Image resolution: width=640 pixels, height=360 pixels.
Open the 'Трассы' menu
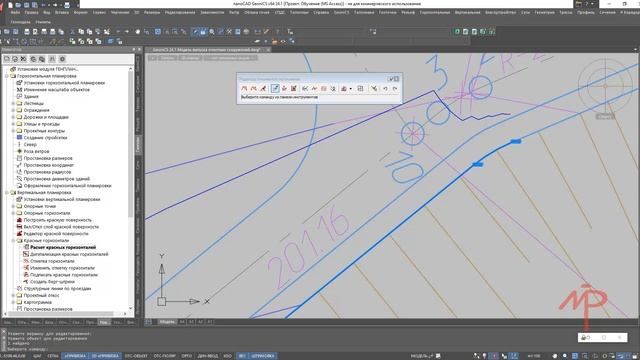point(565,13)
